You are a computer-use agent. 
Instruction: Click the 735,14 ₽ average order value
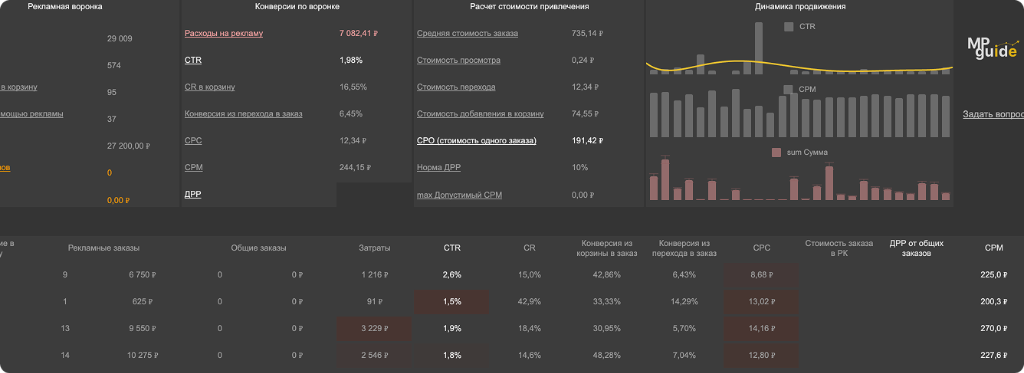pos(587,33)
